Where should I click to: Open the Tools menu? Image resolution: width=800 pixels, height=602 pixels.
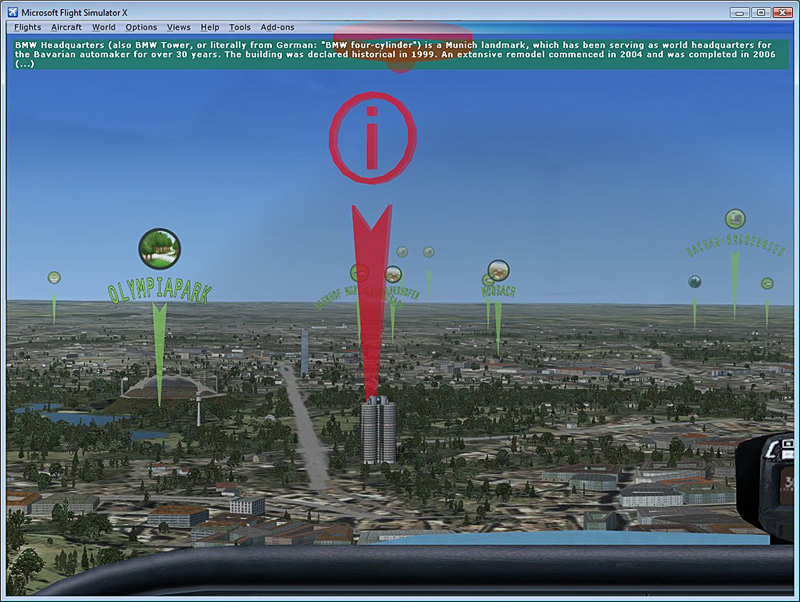pyautogui.click(x=240, y=27)
